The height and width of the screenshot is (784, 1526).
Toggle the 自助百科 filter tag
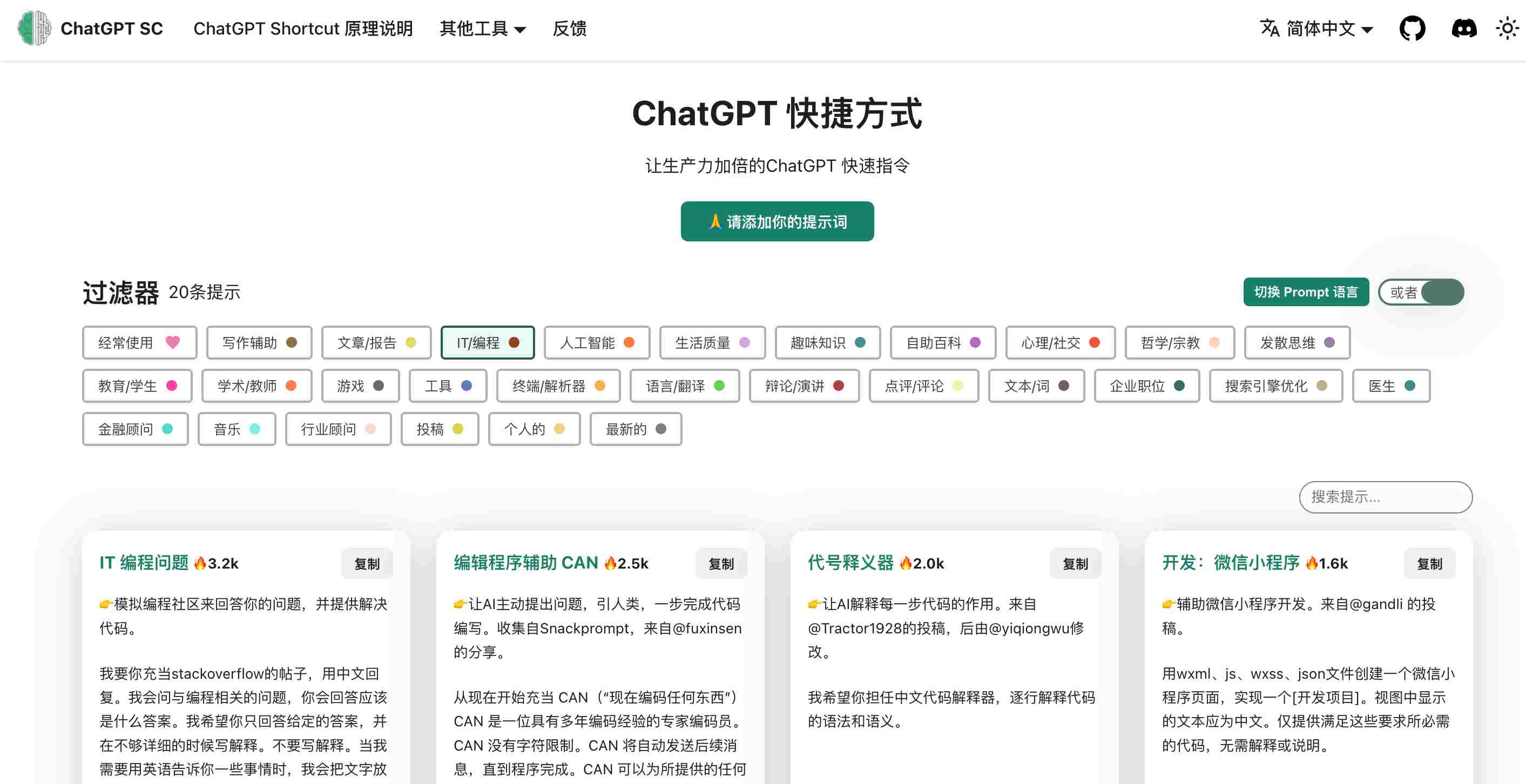tap(943, 342)
